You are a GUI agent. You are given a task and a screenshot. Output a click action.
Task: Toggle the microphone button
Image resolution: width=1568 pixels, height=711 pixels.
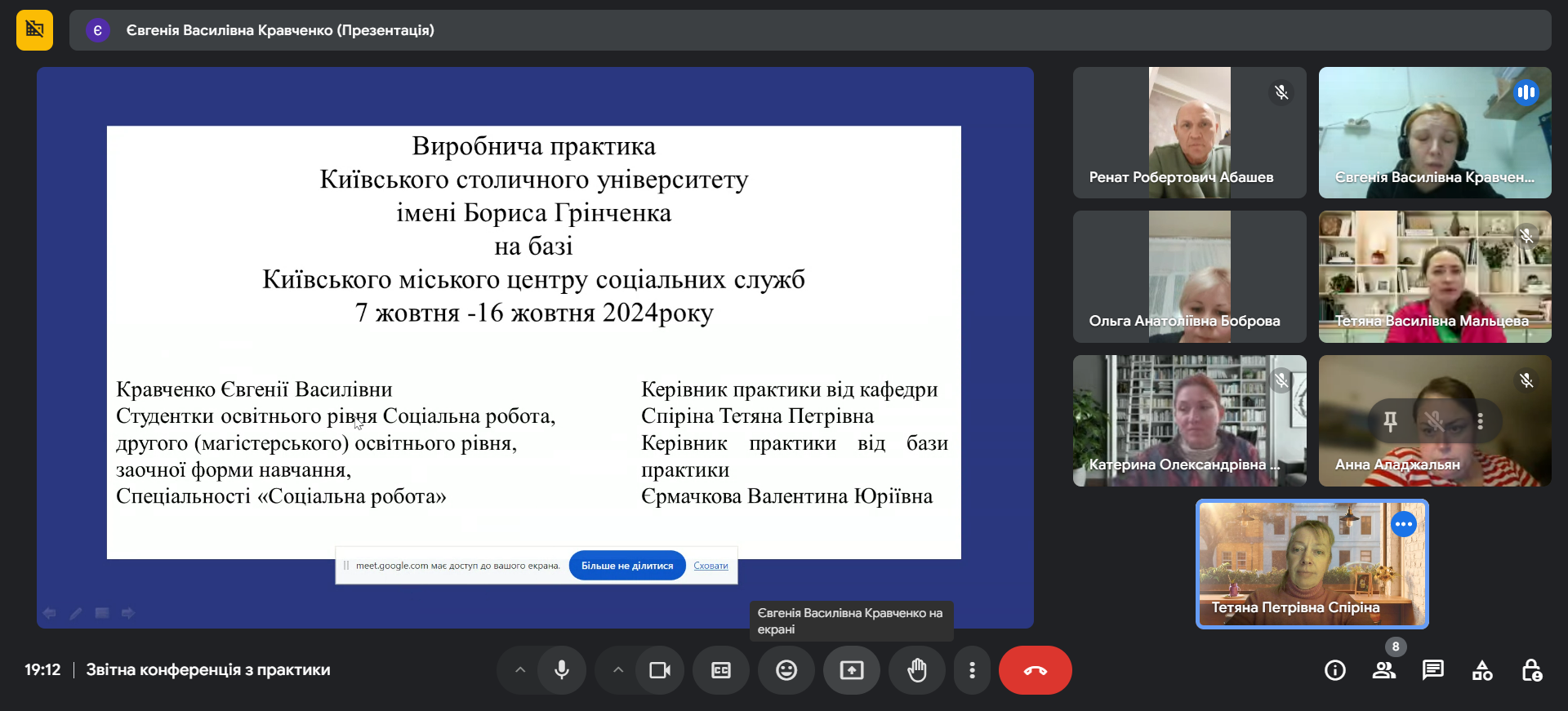[562, 670]
